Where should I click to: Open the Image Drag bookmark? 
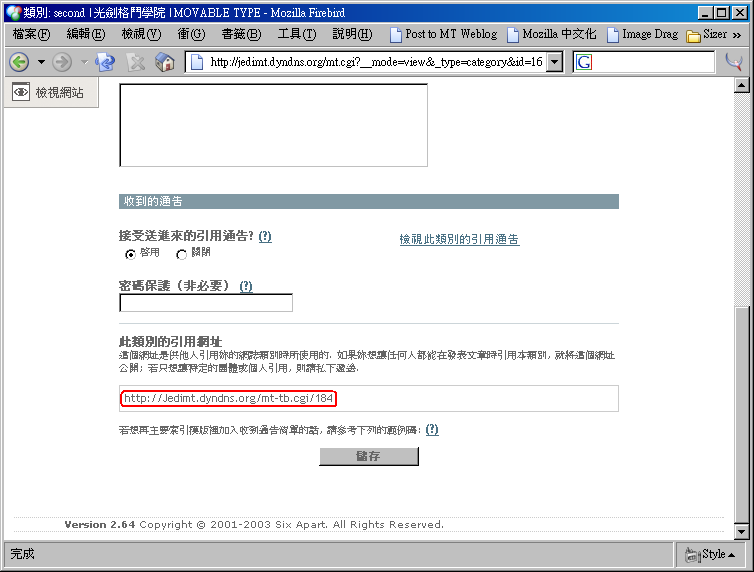pos(642,34)
